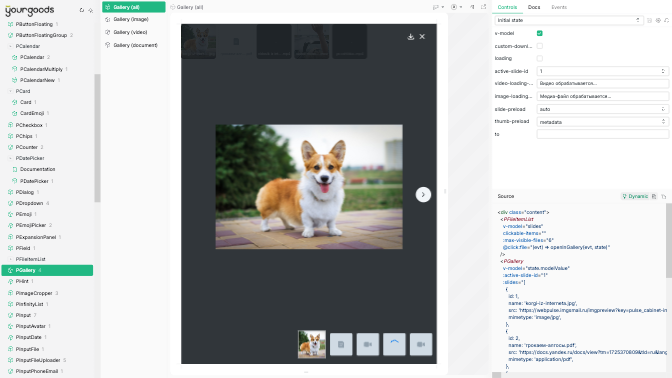The width and height of the screenshot is (672, 378).
Task: Select the PGallery story
Action: 47,270
